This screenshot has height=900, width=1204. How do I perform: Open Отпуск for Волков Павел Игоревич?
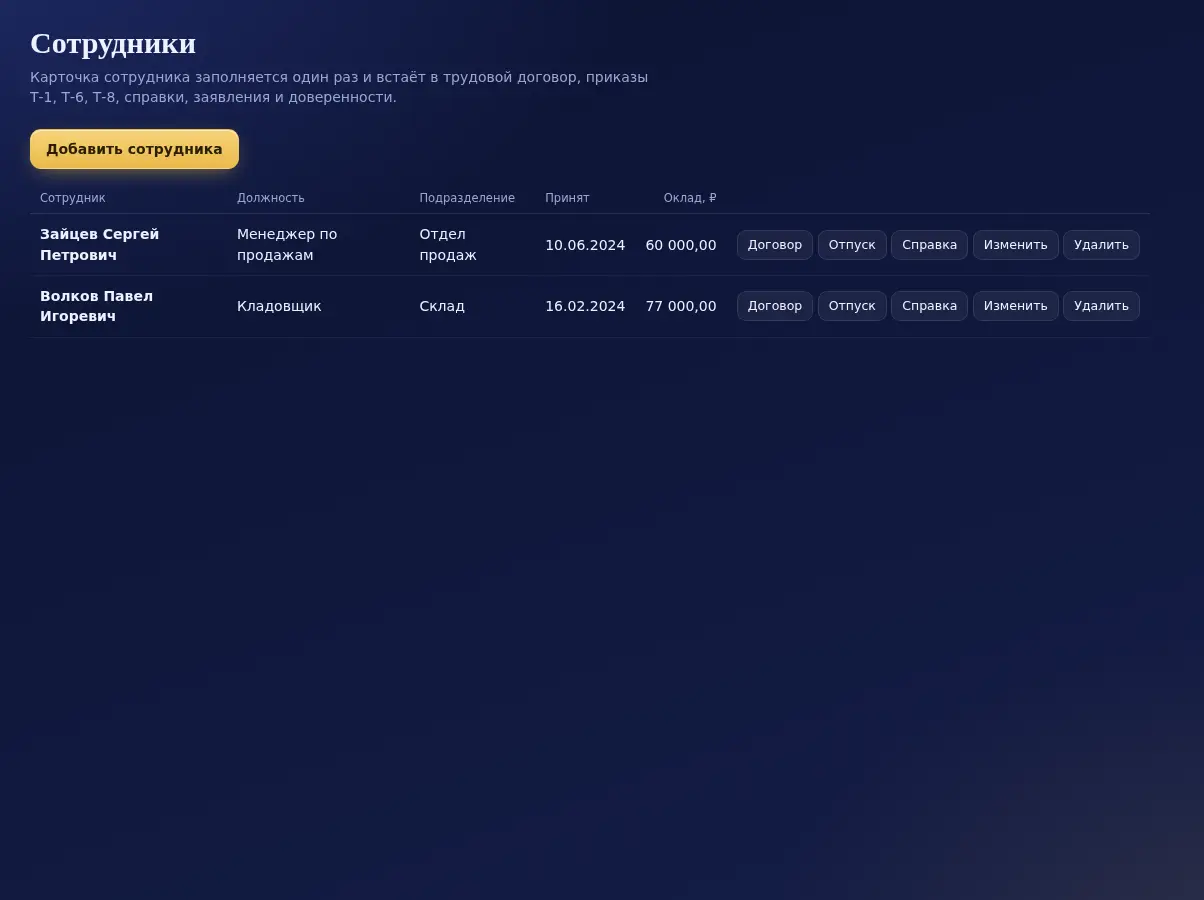coord(852,306)
